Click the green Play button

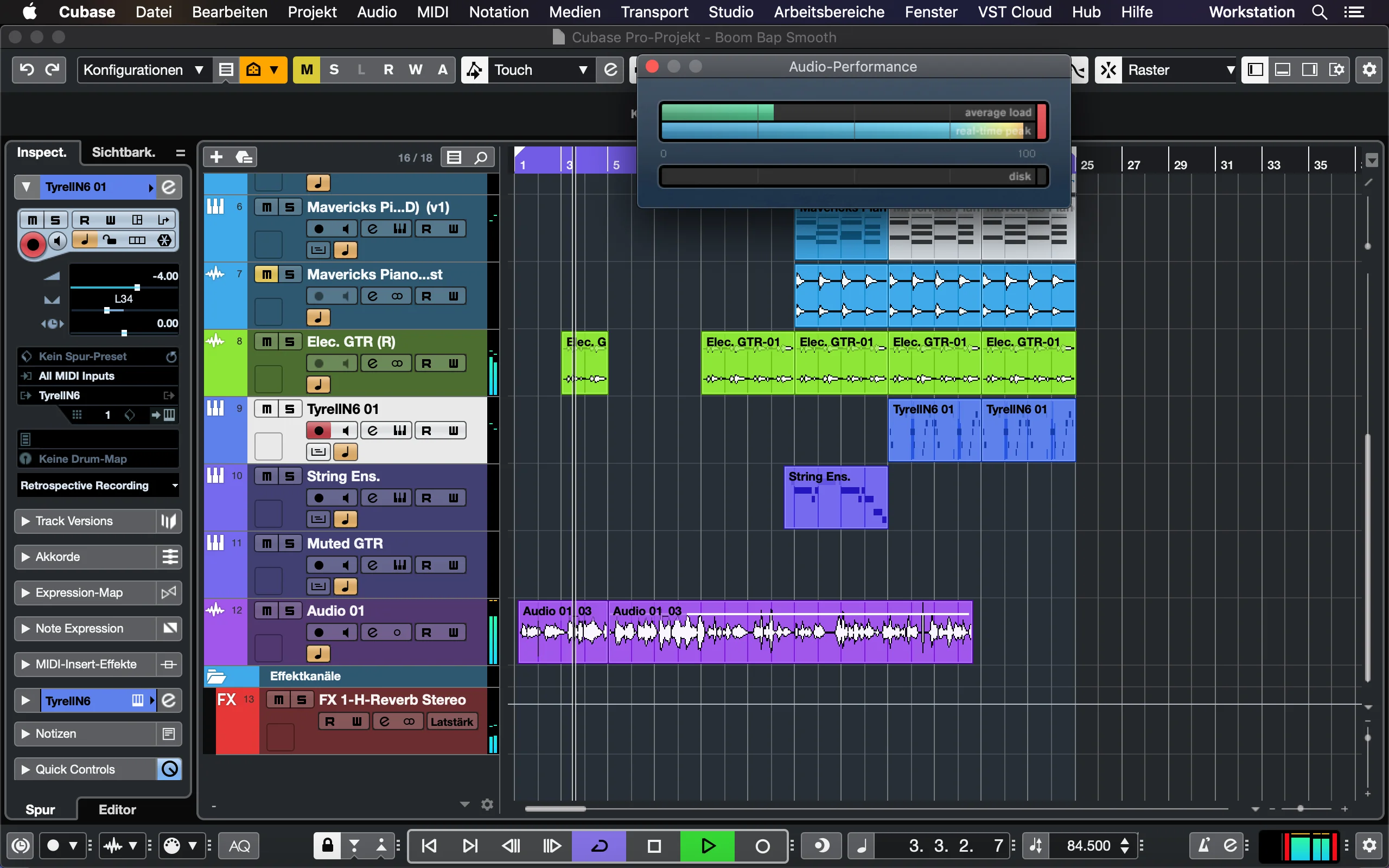pos(708,846)
